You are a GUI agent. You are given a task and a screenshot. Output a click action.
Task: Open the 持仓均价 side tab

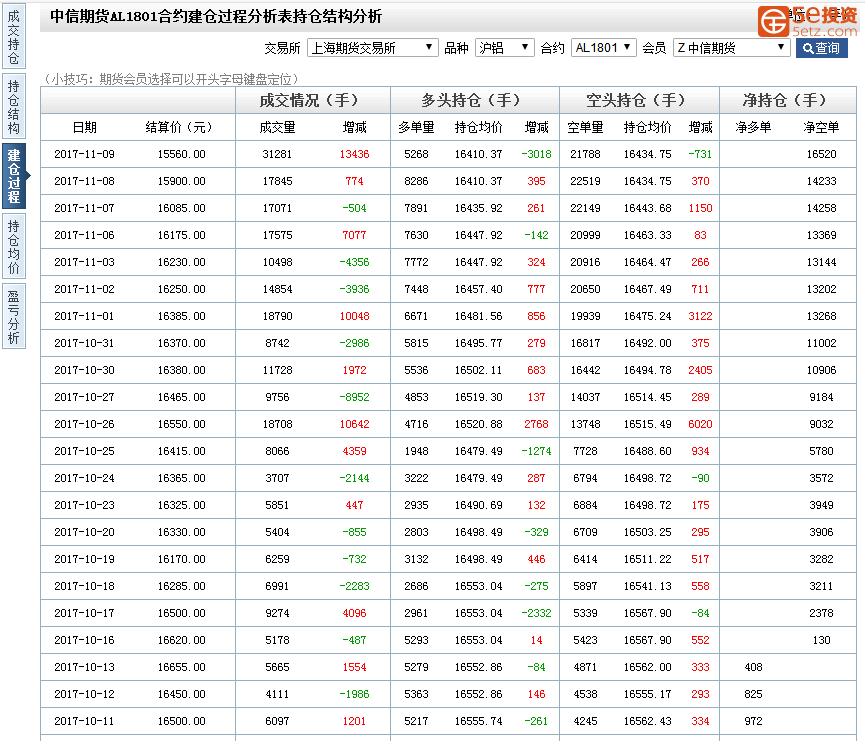(14, 246)
